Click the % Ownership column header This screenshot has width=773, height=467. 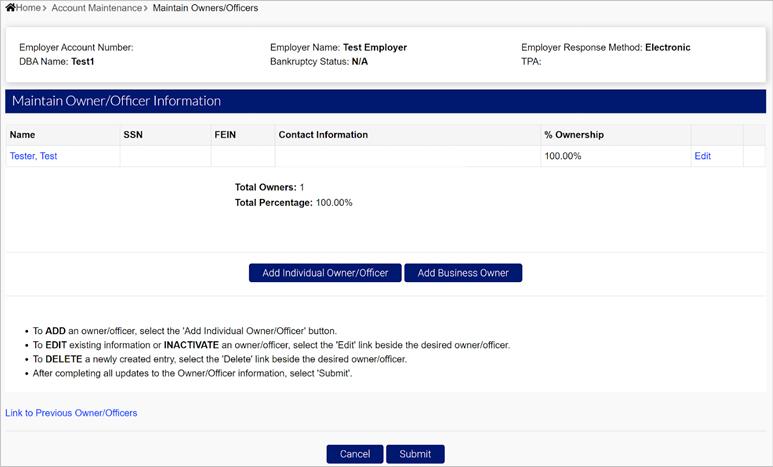coord(573,134)
